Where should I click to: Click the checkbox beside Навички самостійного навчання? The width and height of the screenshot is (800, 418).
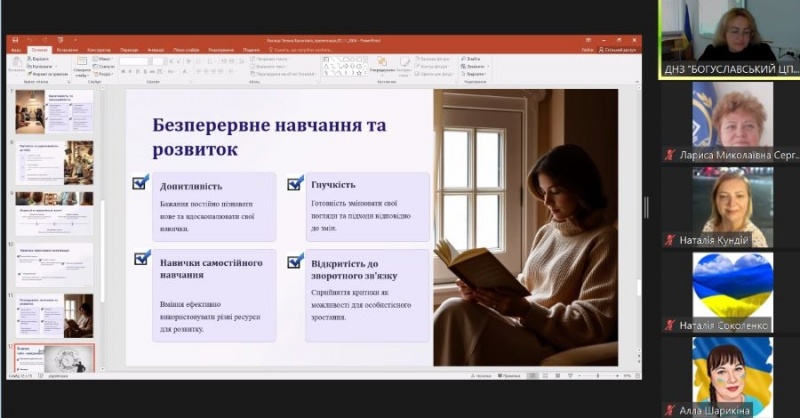click(140, 259)
